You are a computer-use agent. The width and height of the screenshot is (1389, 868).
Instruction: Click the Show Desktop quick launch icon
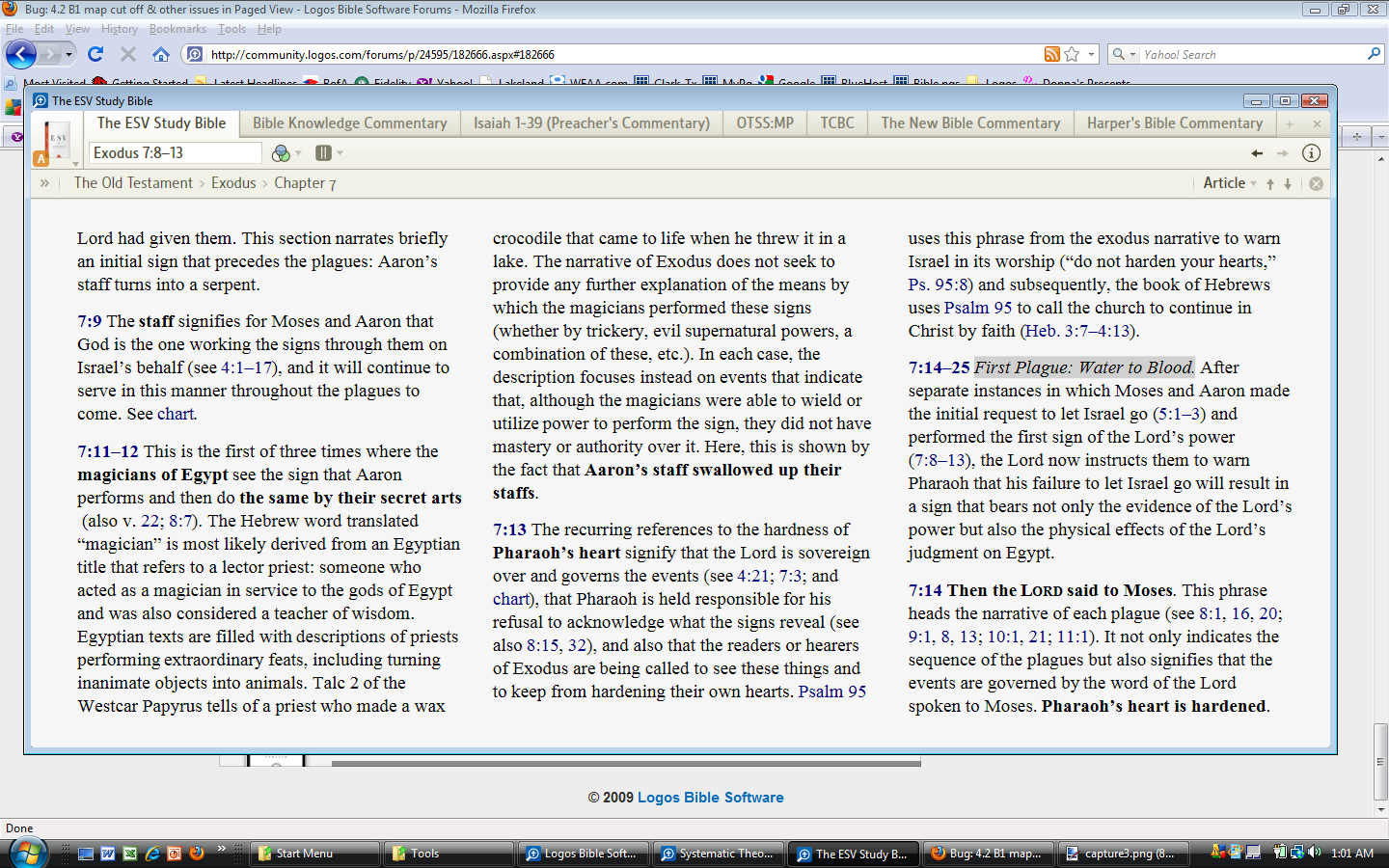(86, 853)
